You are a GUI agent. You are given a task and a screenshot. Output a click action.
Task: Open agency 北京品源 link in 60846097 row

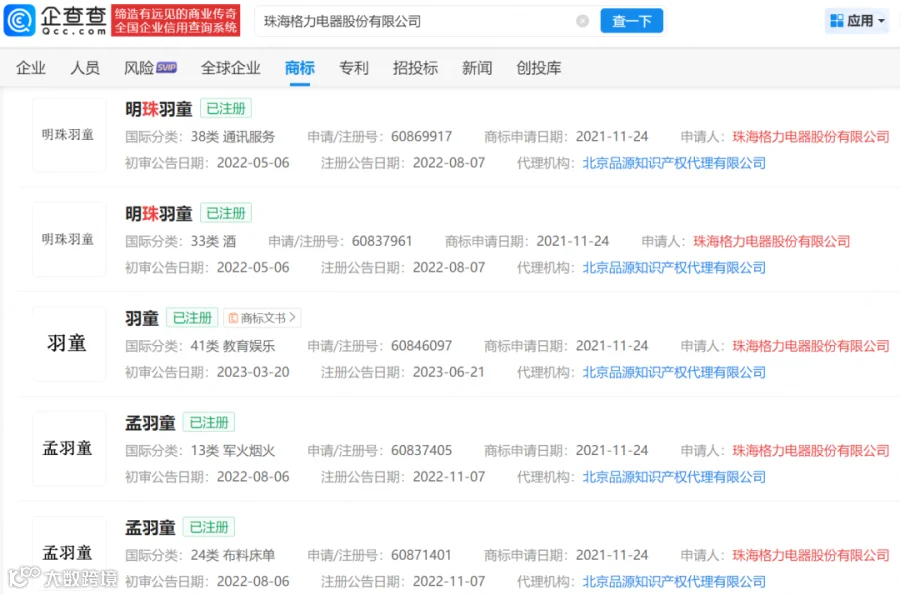tap(674, 372)
